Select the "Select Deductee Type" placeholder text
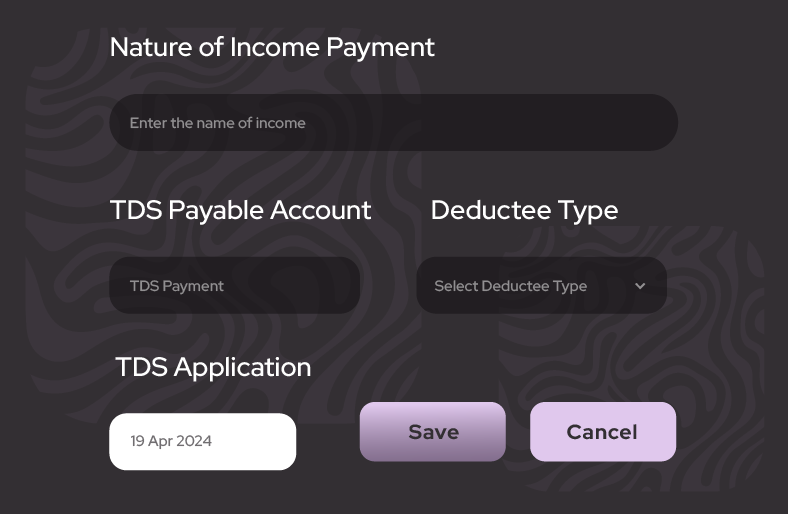Image resolution: width=788 pixels, height=514 pixels. pyautogui.click(x=510, y=286)
